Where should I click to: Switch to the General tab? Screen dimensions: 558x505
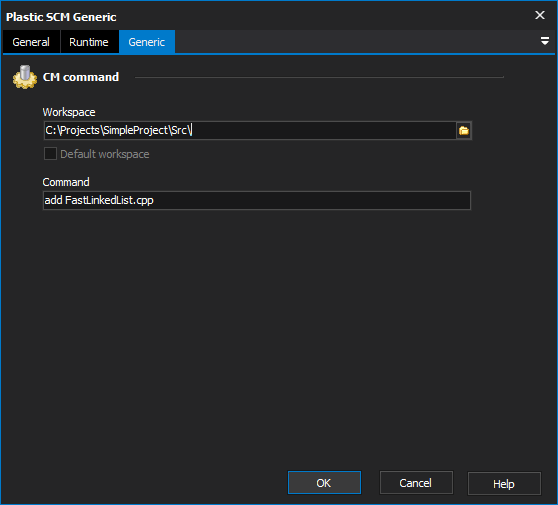tap(31, 42)
